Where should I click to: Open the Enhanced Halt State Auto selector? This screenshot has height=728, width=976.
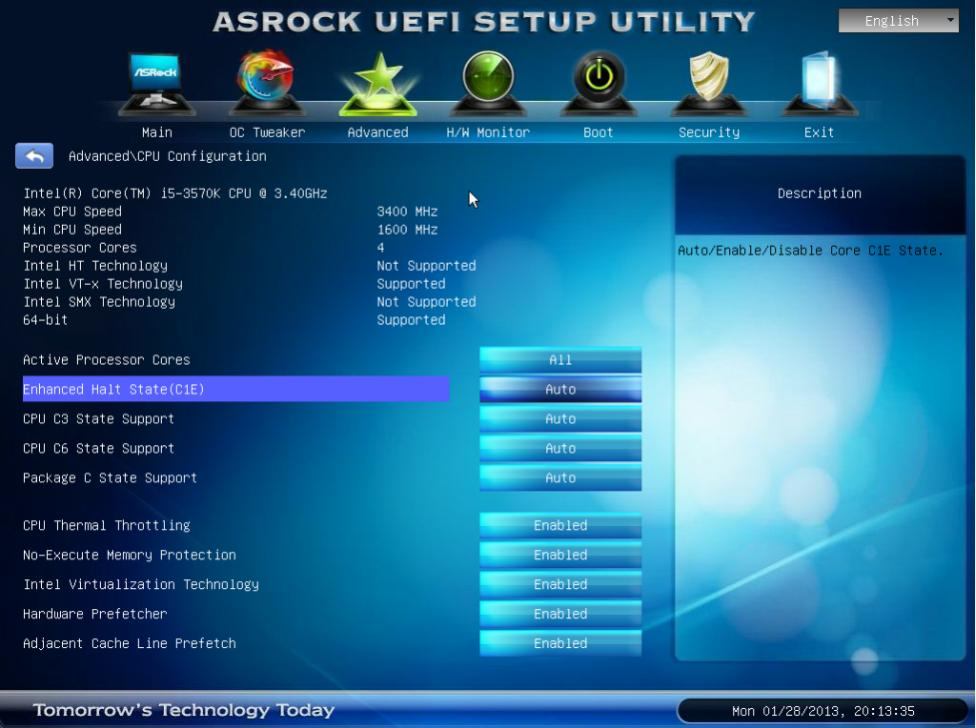[x=560, y=389]
